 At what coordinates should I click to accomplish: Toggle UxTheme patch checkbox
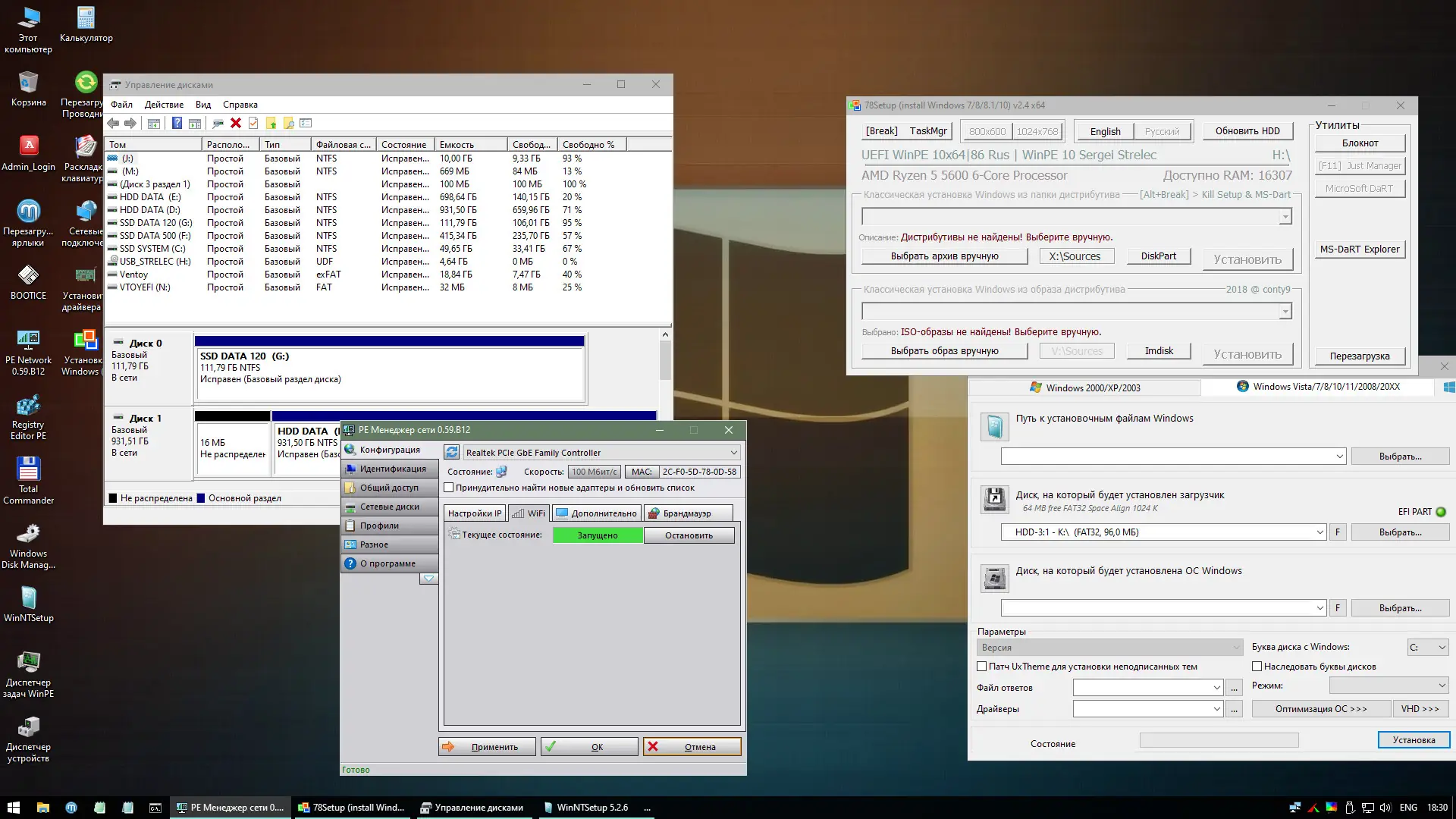982,667
